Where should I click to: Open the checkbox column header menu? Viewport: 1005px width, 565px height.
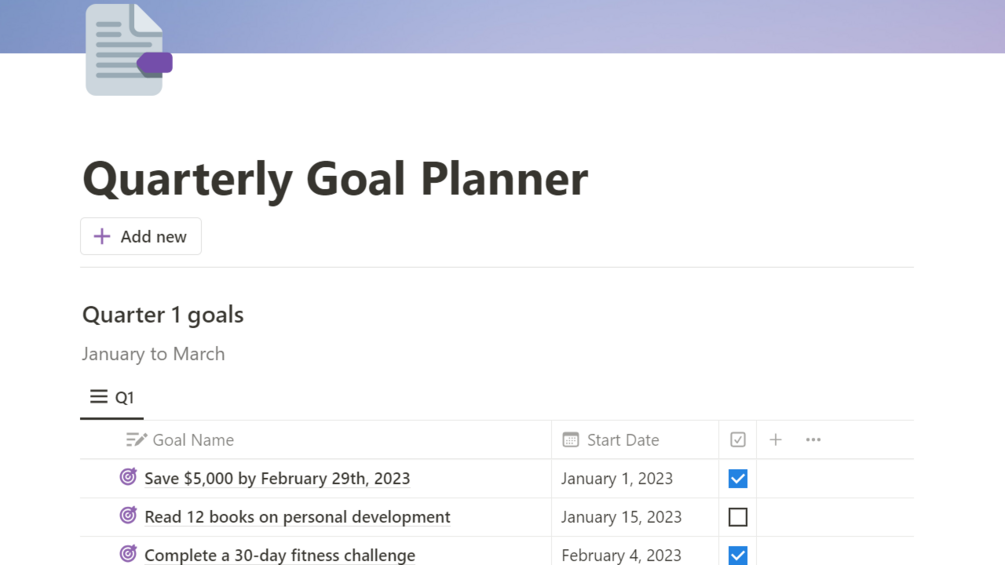point(738,440)
